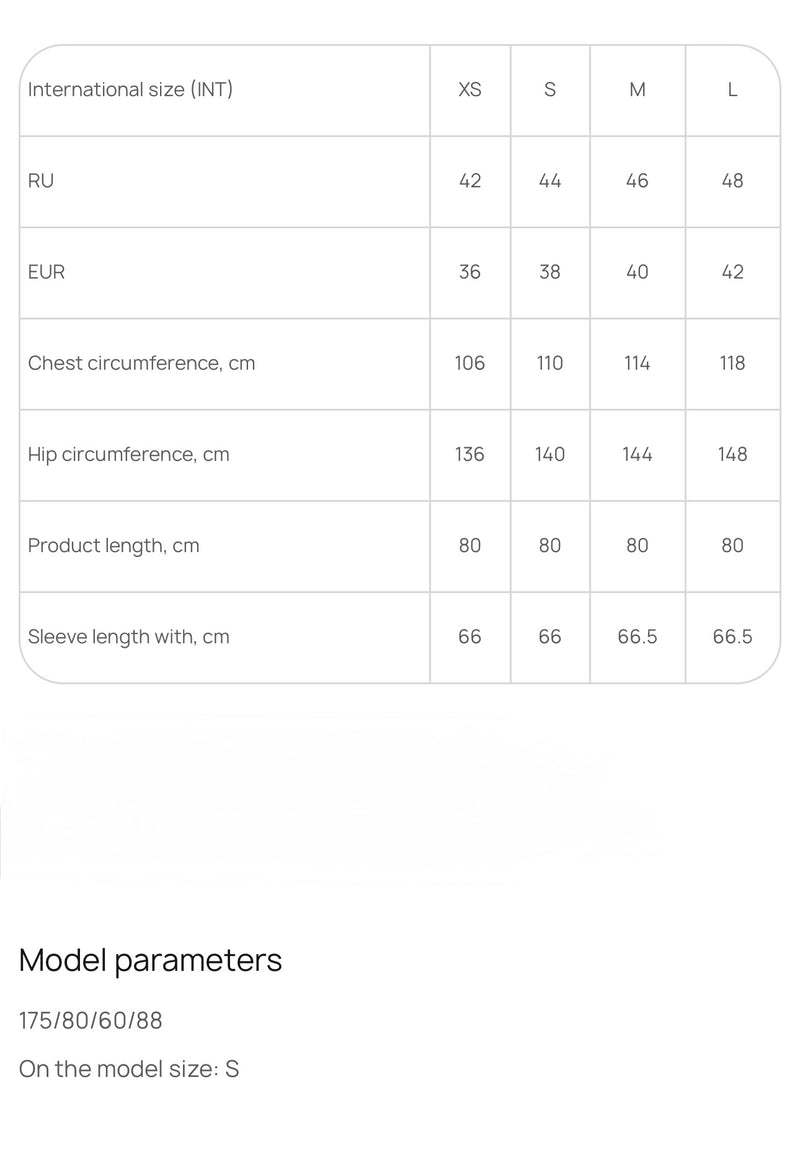800x1157 pixels.
Task: Select the EUR row label
Action: click(x=46, y=272)
